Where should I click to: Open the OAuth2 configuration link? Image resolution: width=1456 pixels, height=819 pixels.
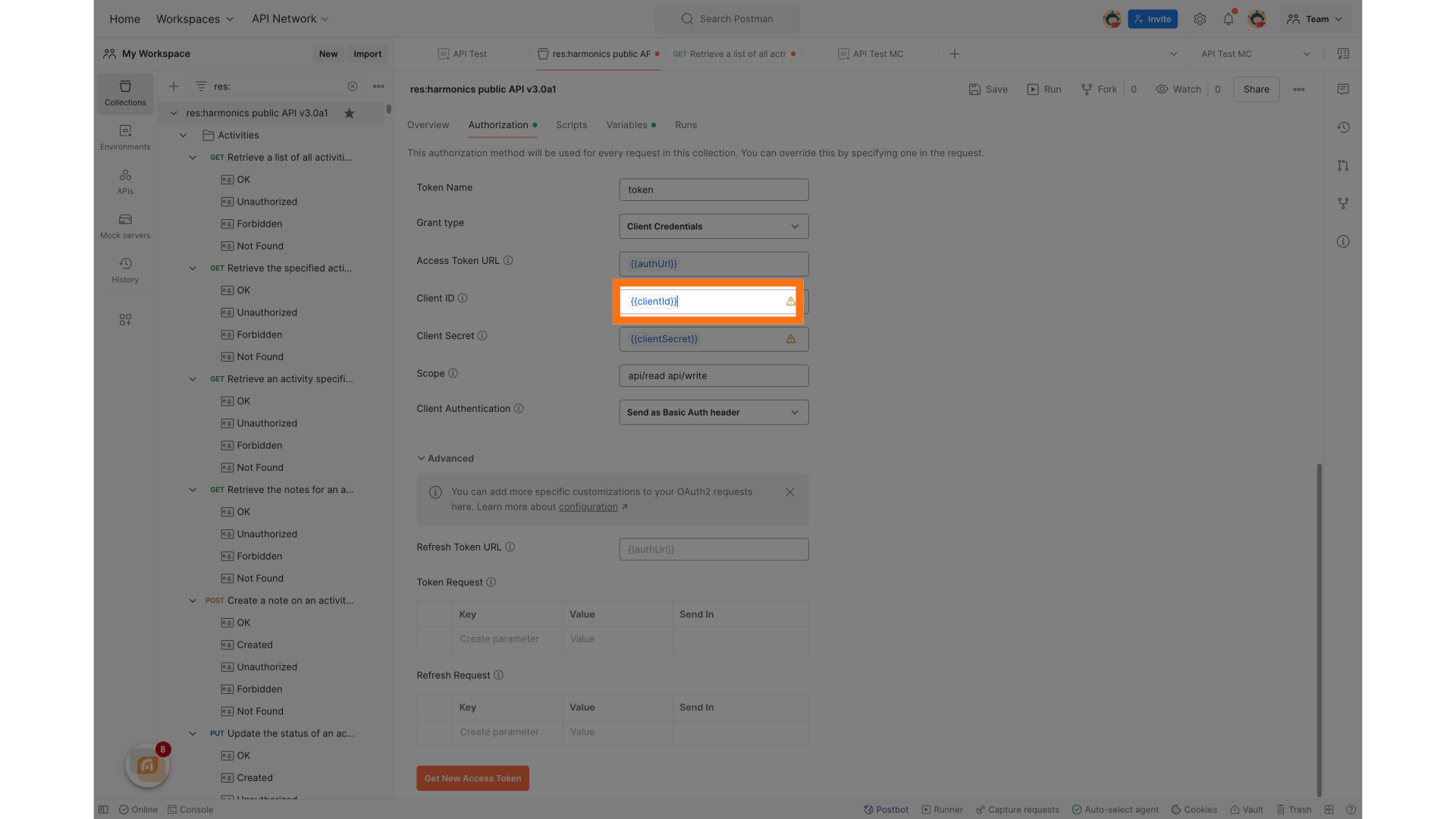[x=588, y=507]
